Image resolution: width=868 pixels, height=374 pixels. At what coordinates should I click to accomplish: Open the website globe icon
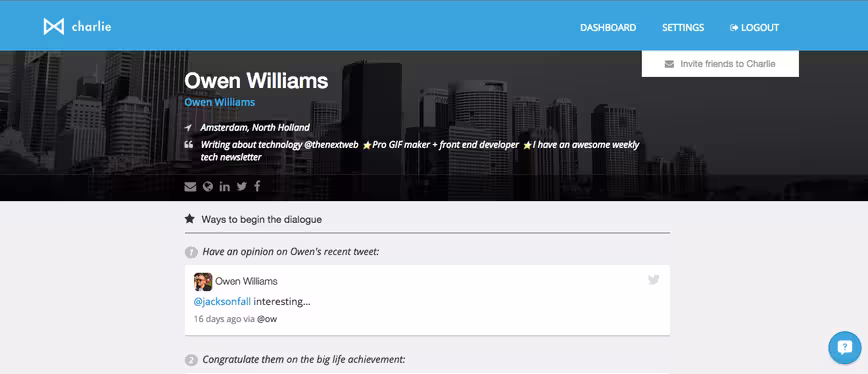208,186
